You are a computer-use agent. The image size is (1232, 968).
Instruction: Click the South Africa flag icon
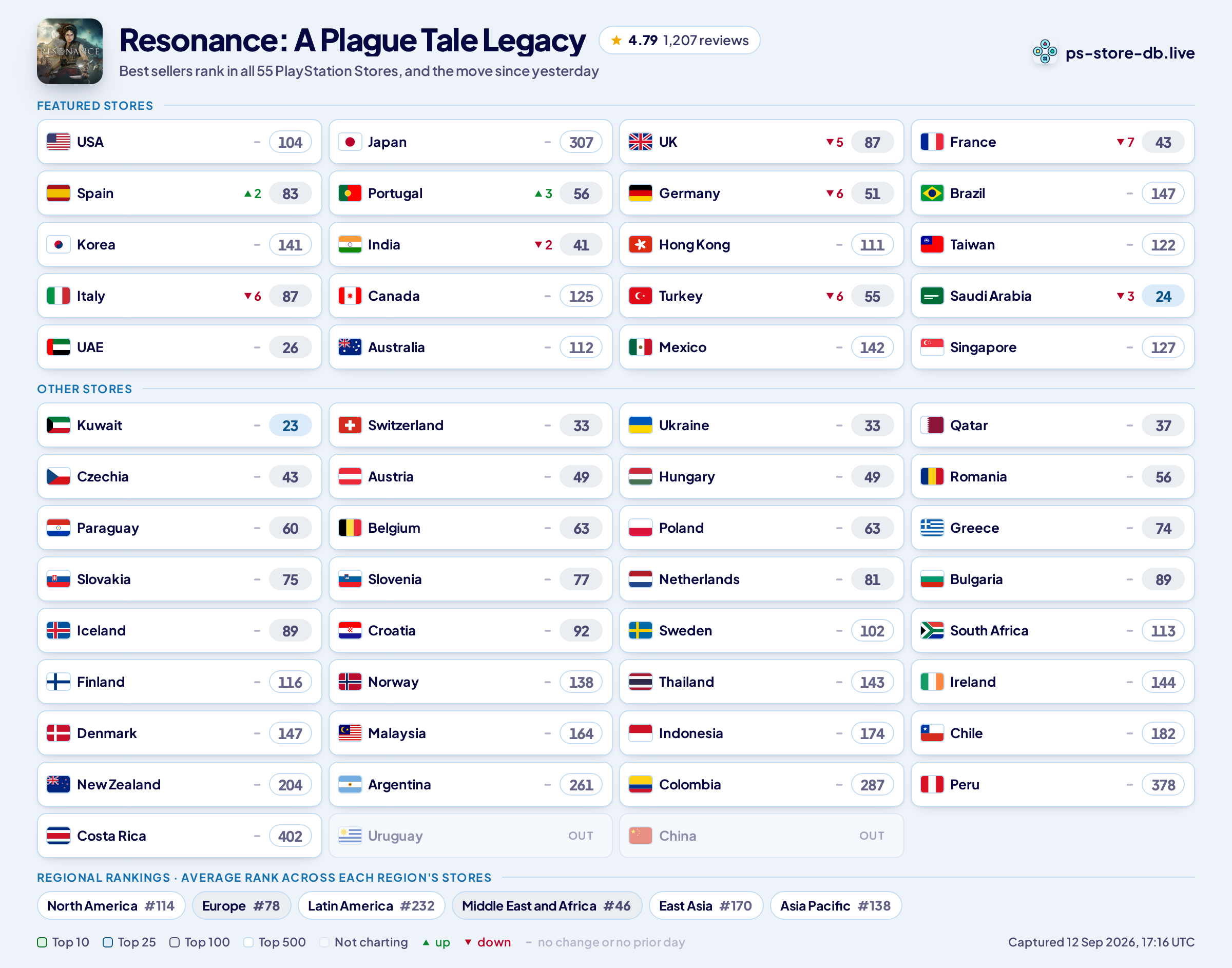932,630
